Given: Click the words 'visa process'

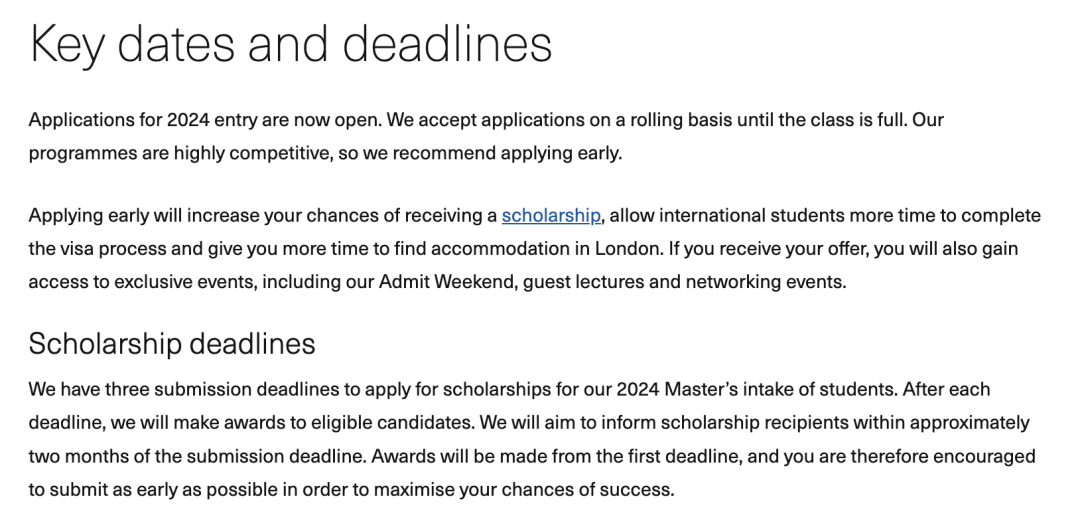Looking at the screenshot, I should pyautogui.click(x=109, y=249).
